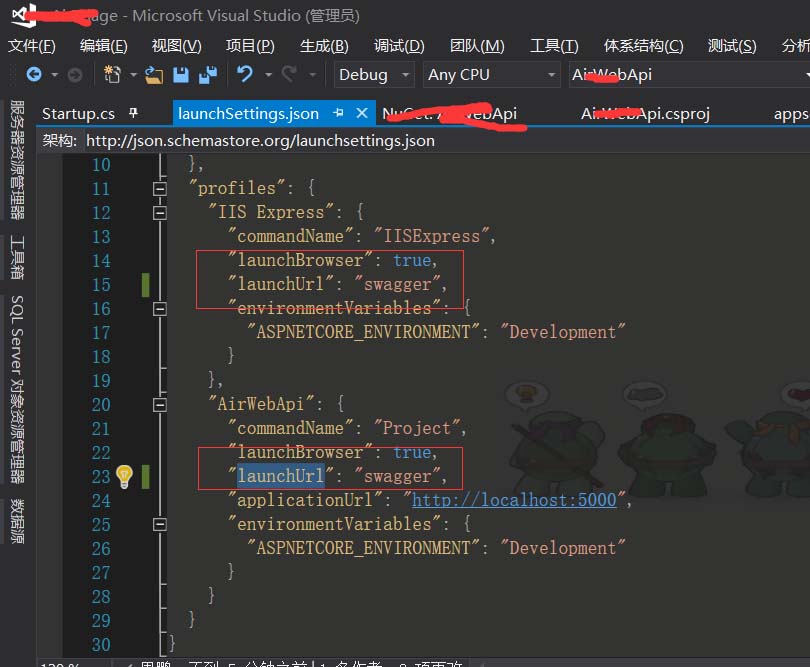Open the 文件(F) menu
This screenshot has height=667, width=810.
pos(32,46)
